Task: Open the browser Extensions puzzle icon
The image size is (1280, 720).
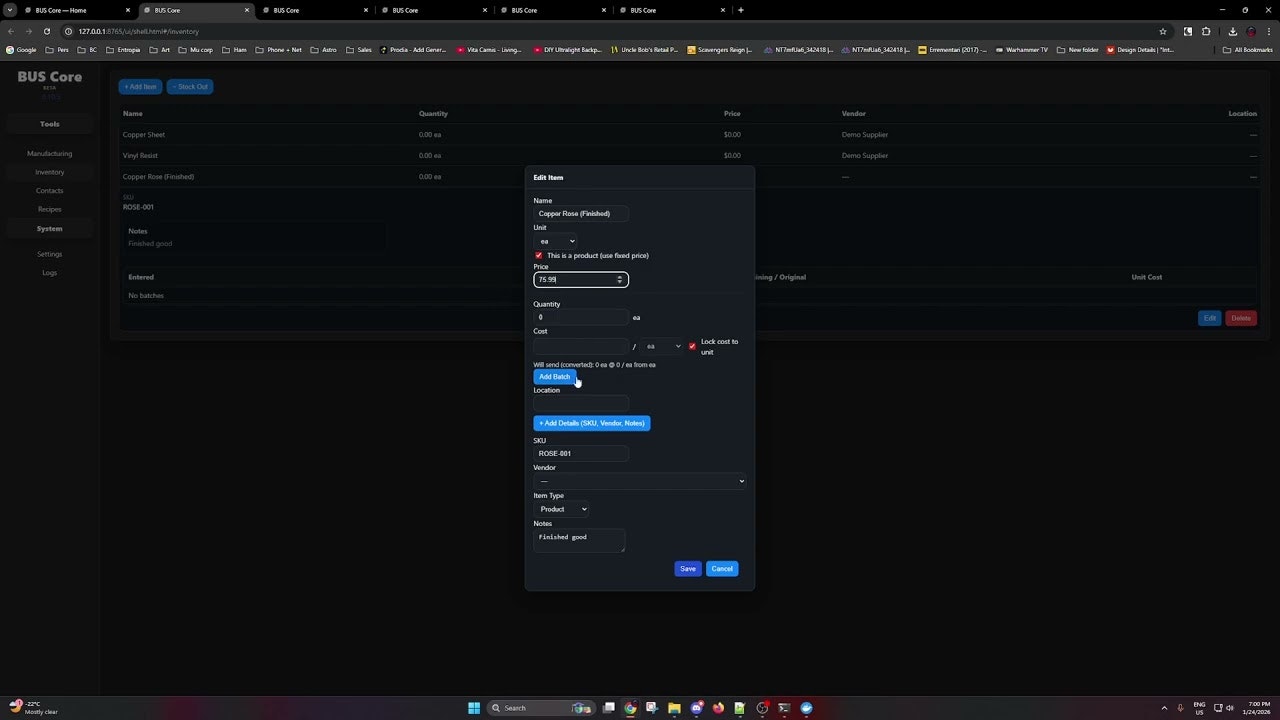Action: [x=1206, y=31]
